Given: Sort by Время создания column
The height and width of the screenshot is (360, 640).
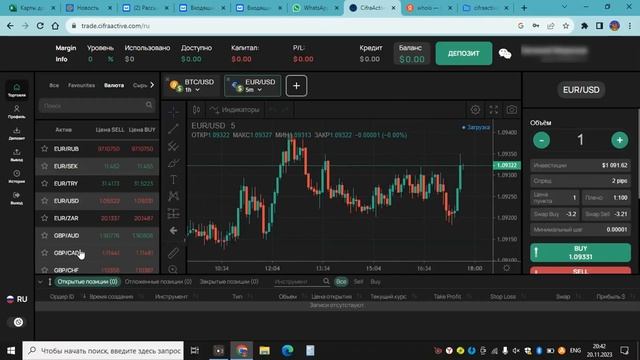Looking at the screenshot, I should click(111, 297).
